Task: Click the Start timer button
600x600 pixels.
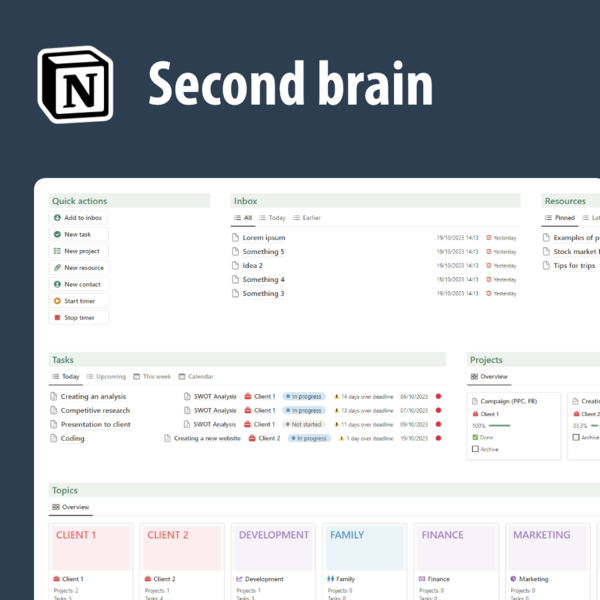Action: [79, 301]
